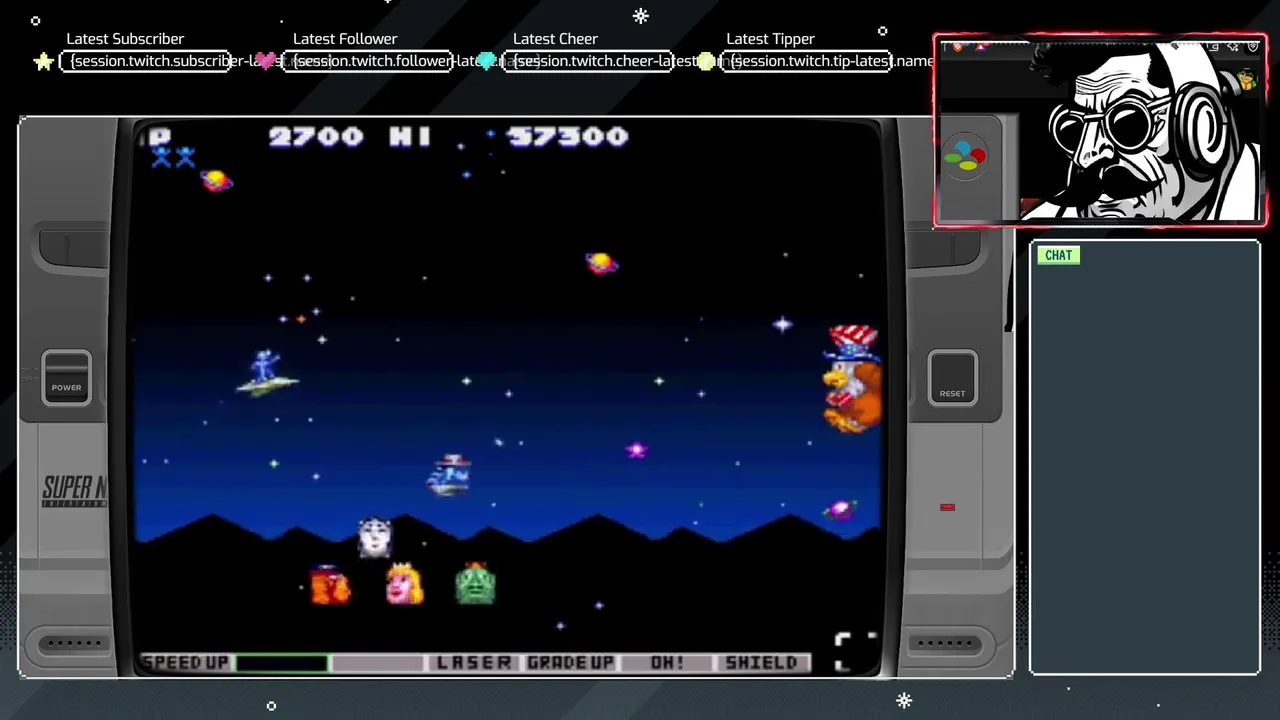Image resolution: width=1280 pixels, height=720 pixels.
Task: Click the yellow star subscriber icon
Action: [43, 62]
